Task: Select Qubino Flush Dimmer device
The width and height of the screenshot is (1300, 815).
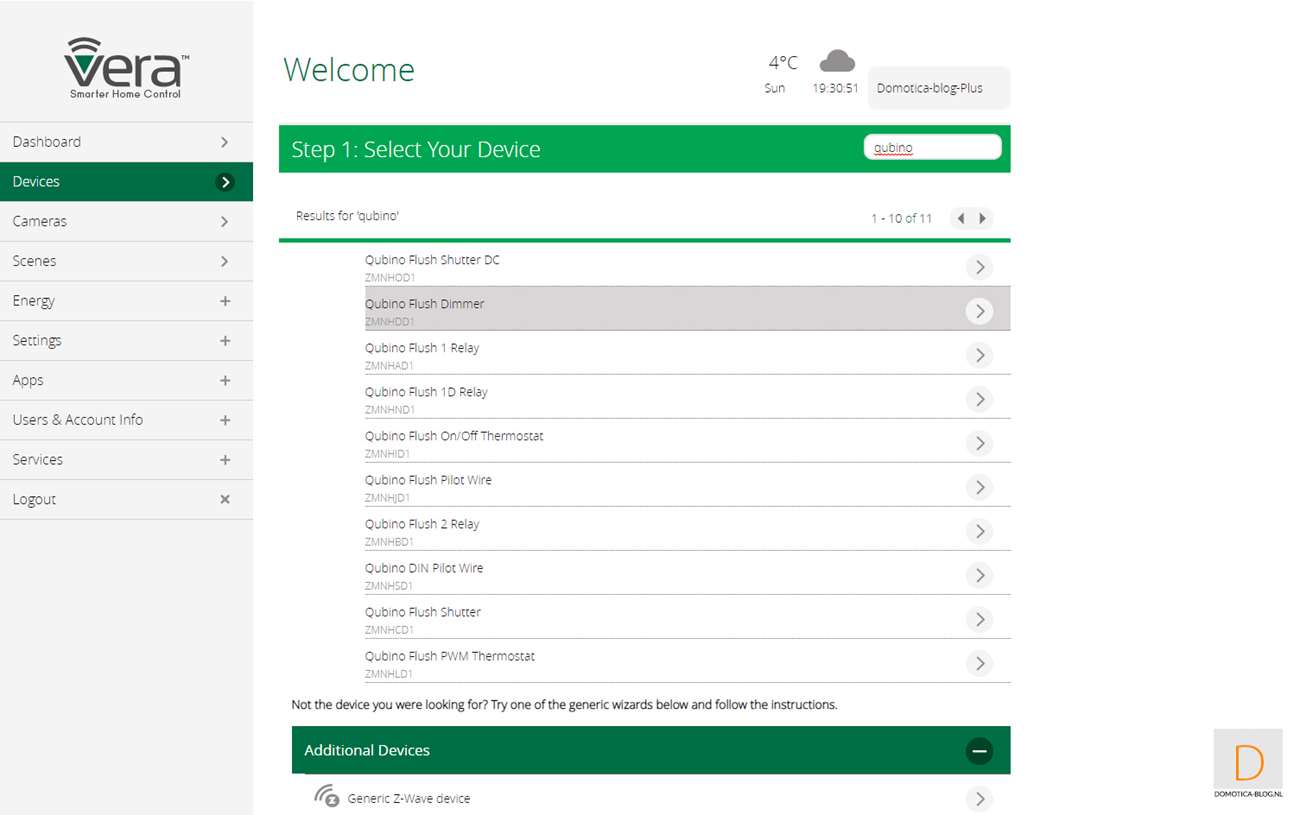Action: [687, 309]
